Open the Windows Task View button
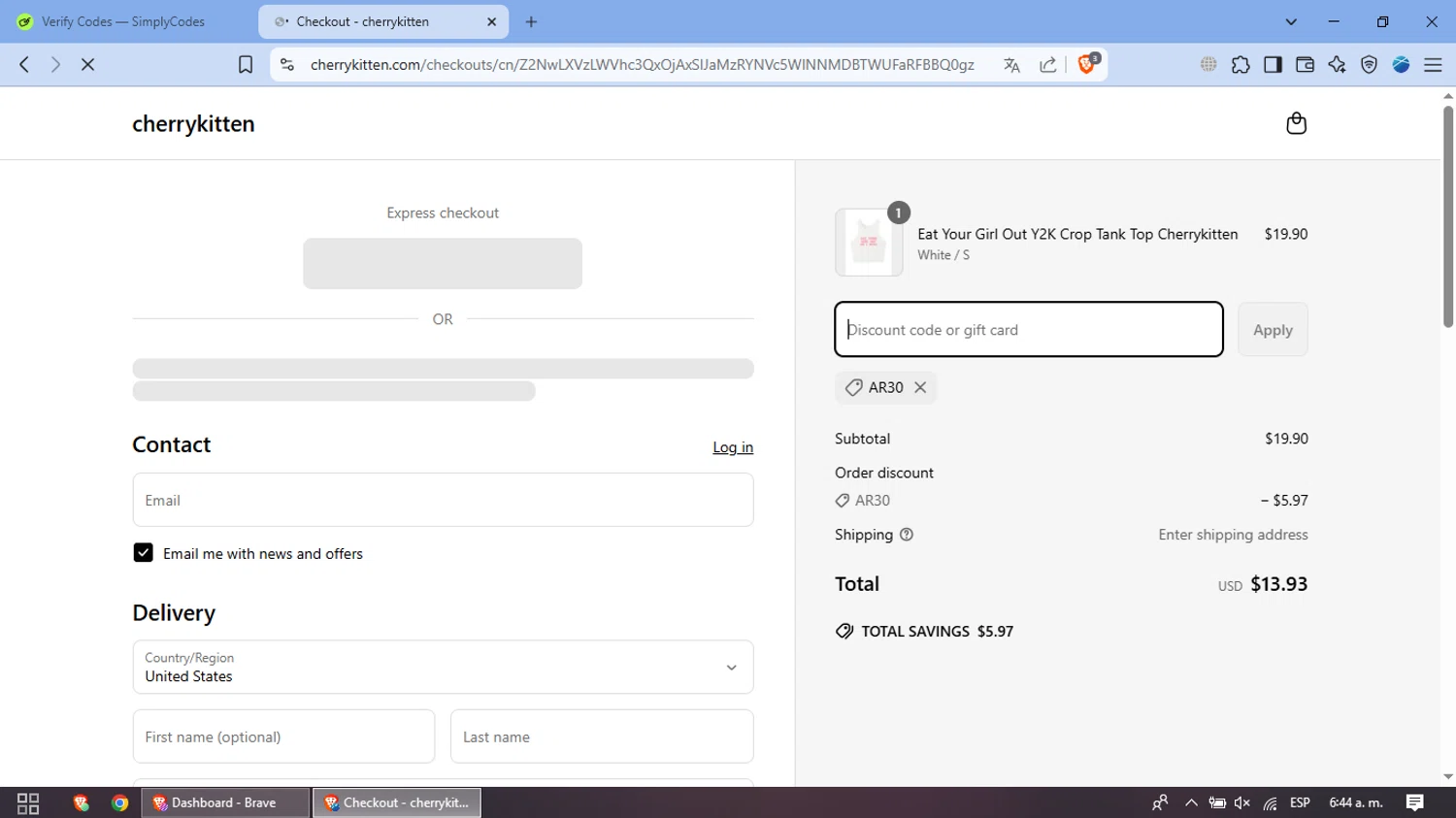This screenshot has width=1456, height=818. 28,802
